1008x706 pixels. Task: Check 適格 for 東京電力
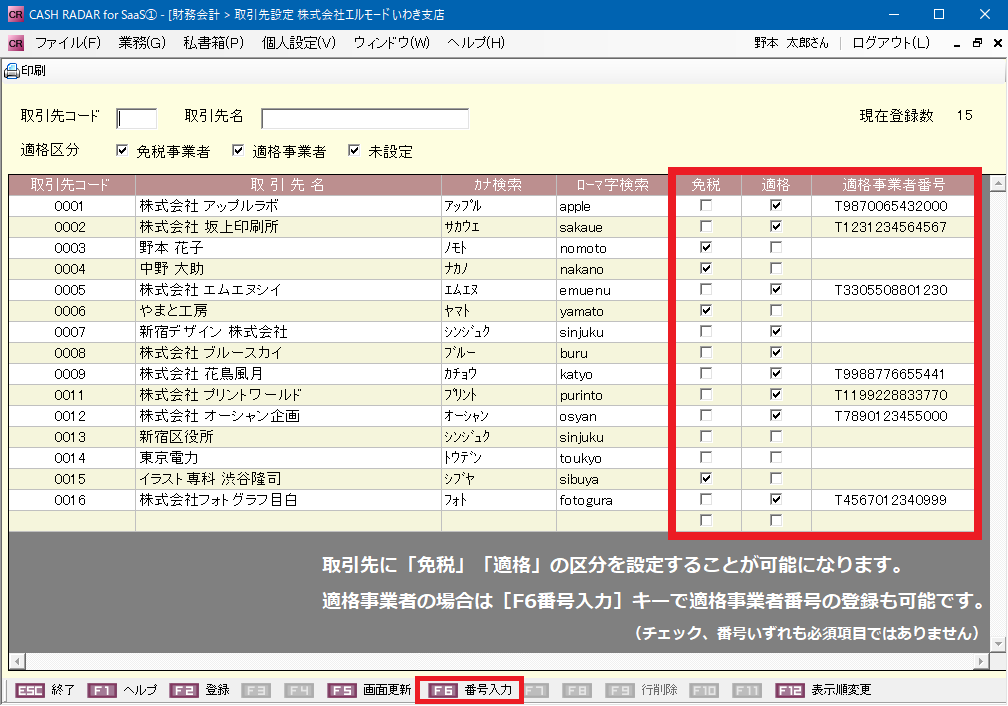pyautogui.click(x=776, y=458)
